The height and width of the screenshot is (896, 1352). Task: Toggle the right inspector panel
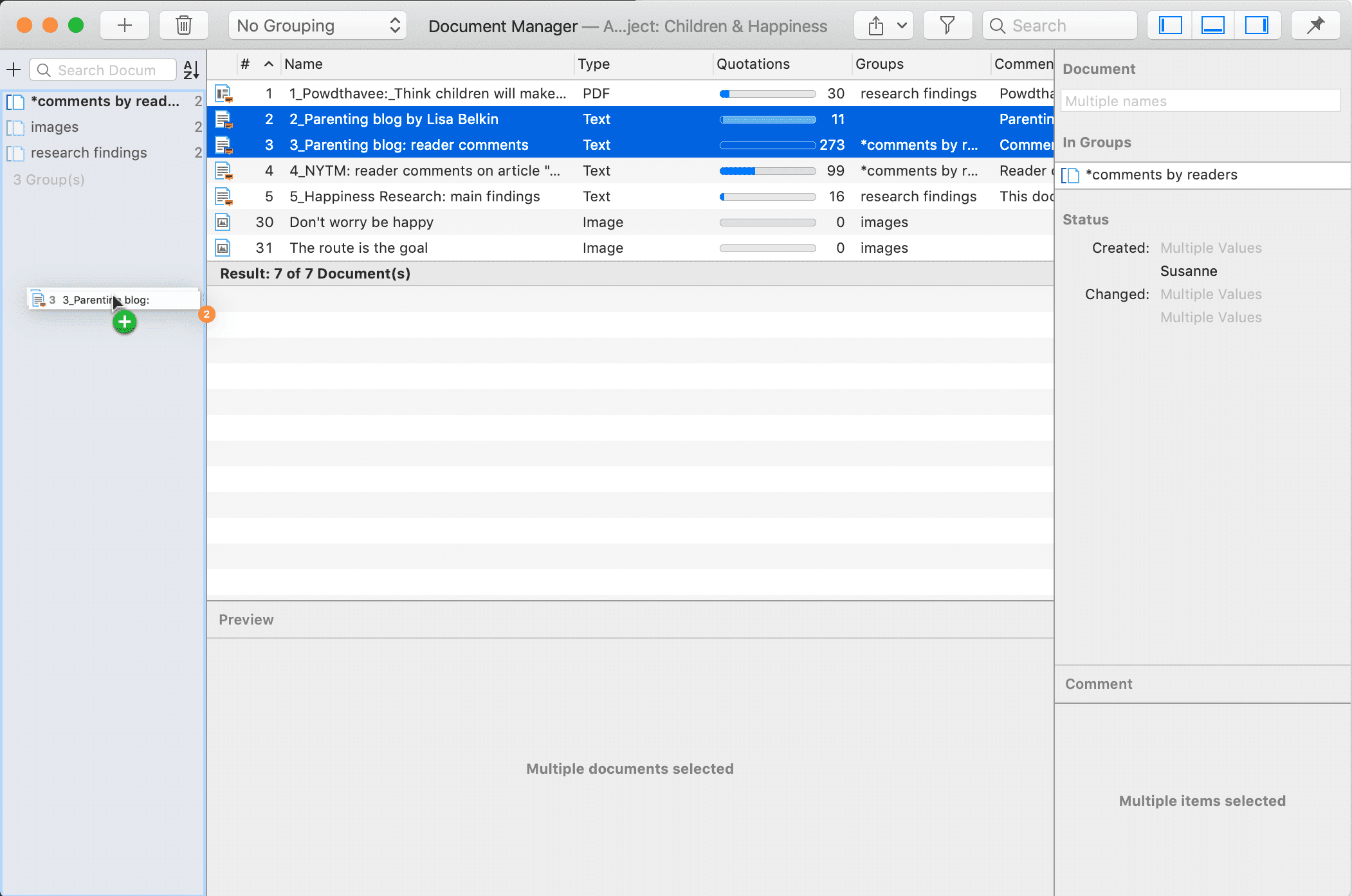pyautogui.click(x=1256, y=26)
